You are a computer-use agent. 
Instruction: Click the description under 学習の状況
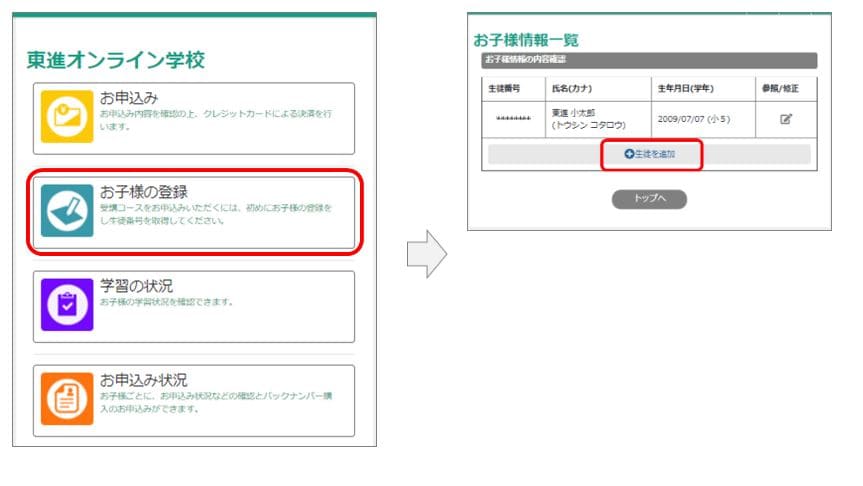(166, 302)
